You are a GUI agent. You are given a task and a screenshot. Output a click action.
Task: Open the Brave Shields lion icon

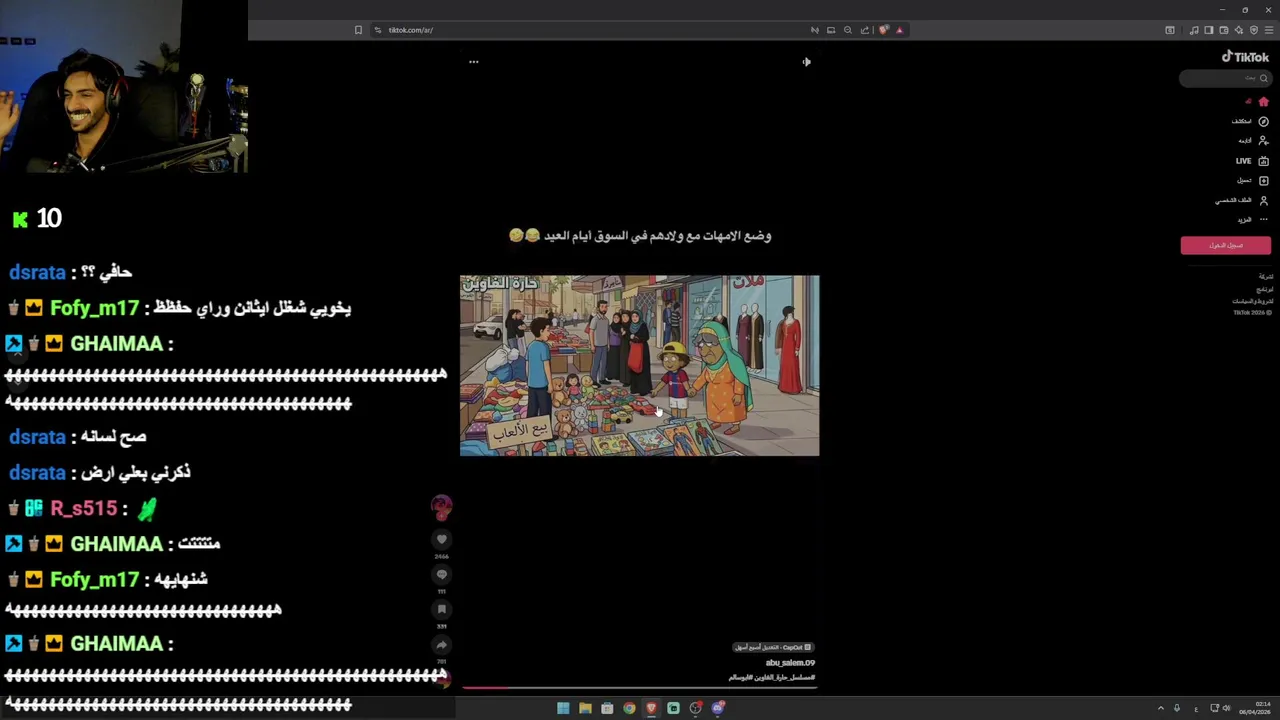(883, 30)
